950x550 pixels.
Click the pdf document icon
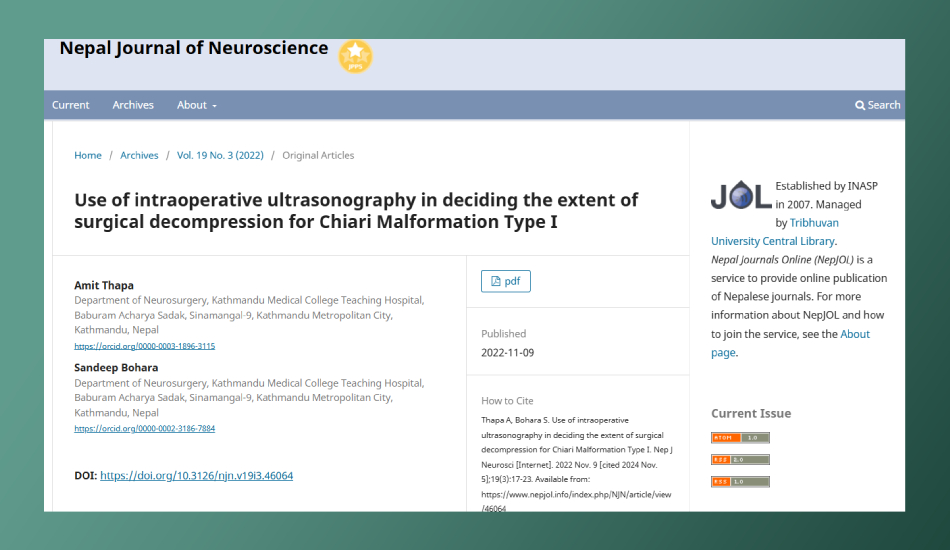tap(496, 281)
